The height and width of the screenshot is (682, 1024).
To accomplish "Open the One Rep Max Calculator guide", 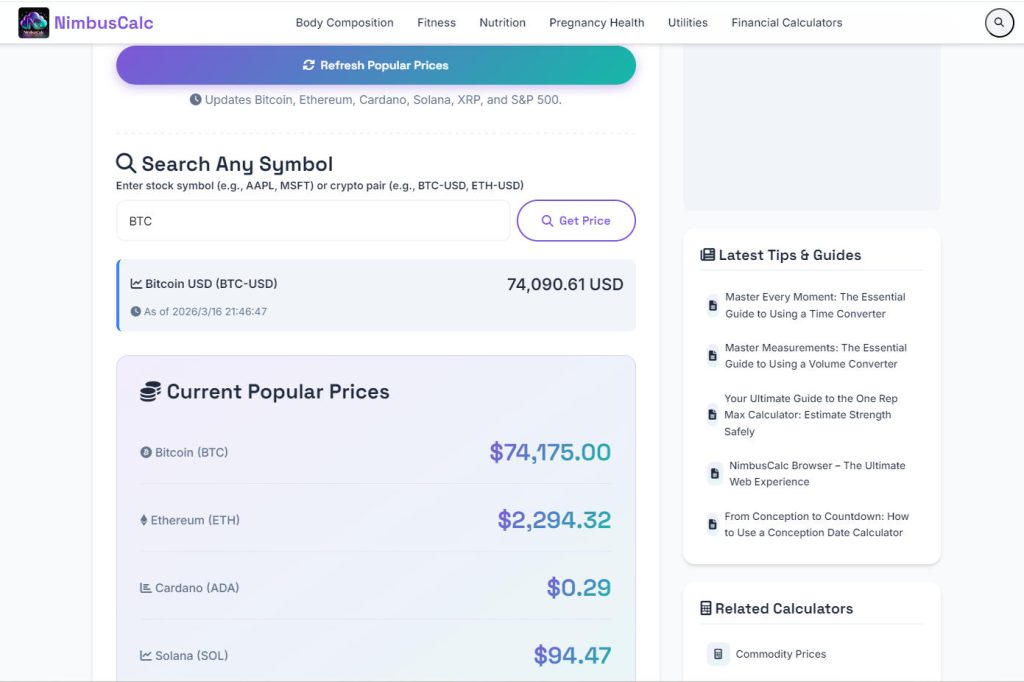I will (x=810, y=415).
